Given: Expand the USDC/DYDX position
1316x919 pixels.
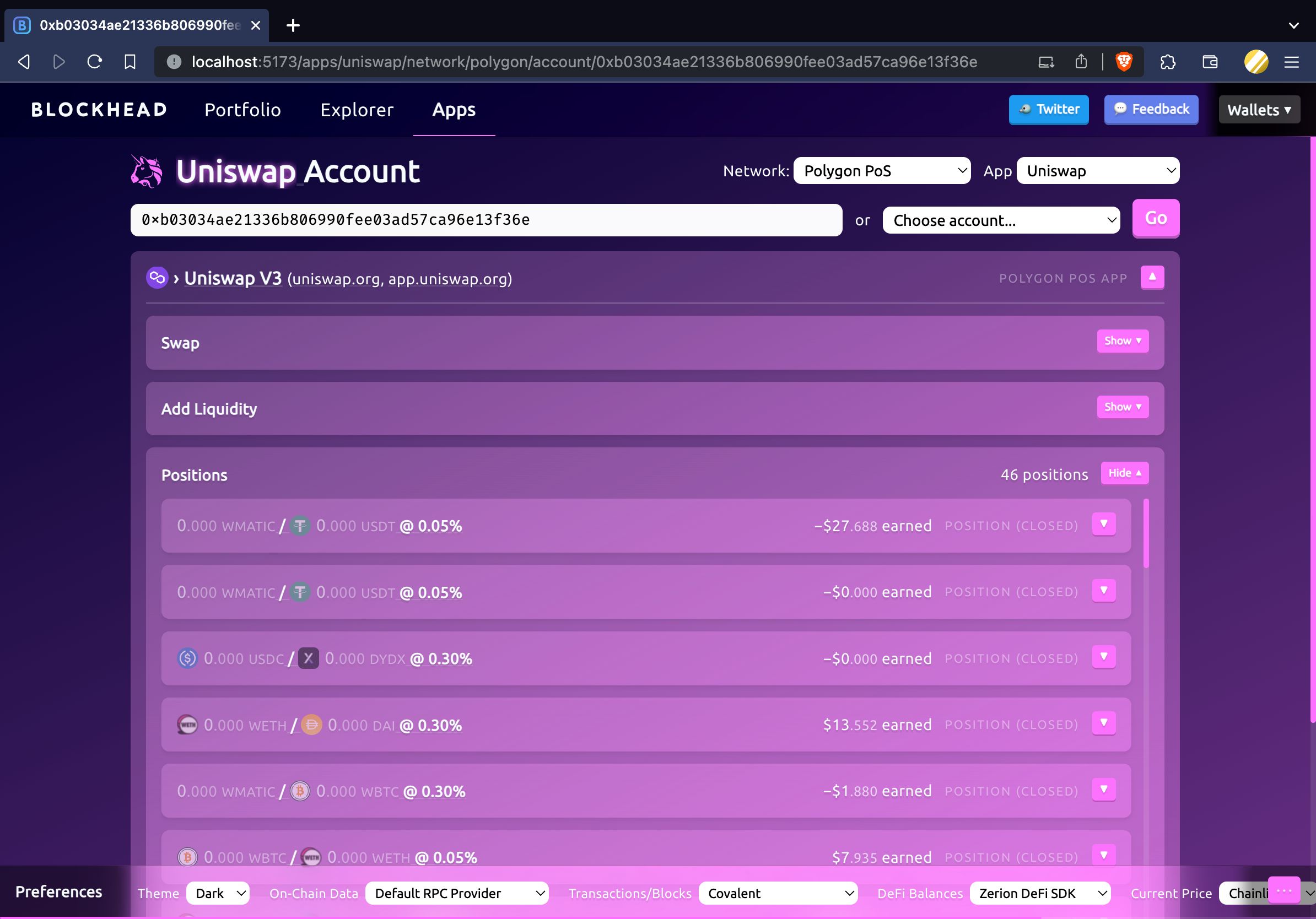Looking at the screenshot, I should coord(1104,657).
